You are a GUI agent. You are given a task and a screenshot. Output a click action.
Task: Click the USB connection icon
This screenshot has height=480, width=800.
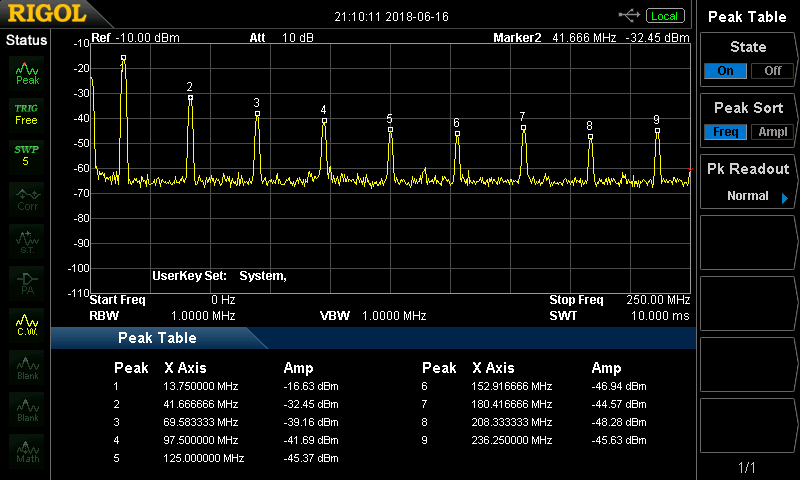630,15
